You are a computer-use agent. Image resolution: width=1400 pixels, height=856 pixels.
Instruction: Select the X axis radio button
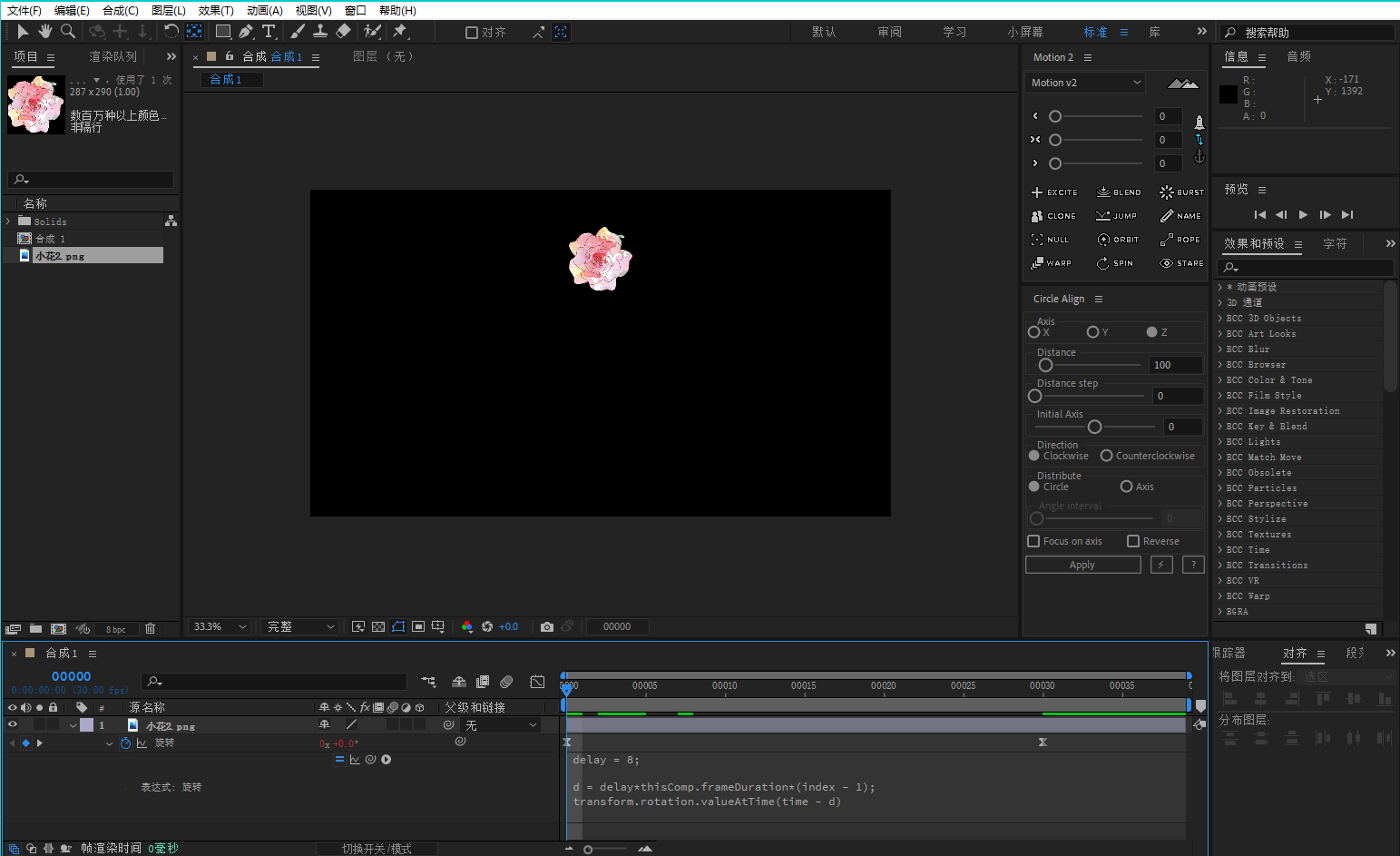coord(1033,332)
